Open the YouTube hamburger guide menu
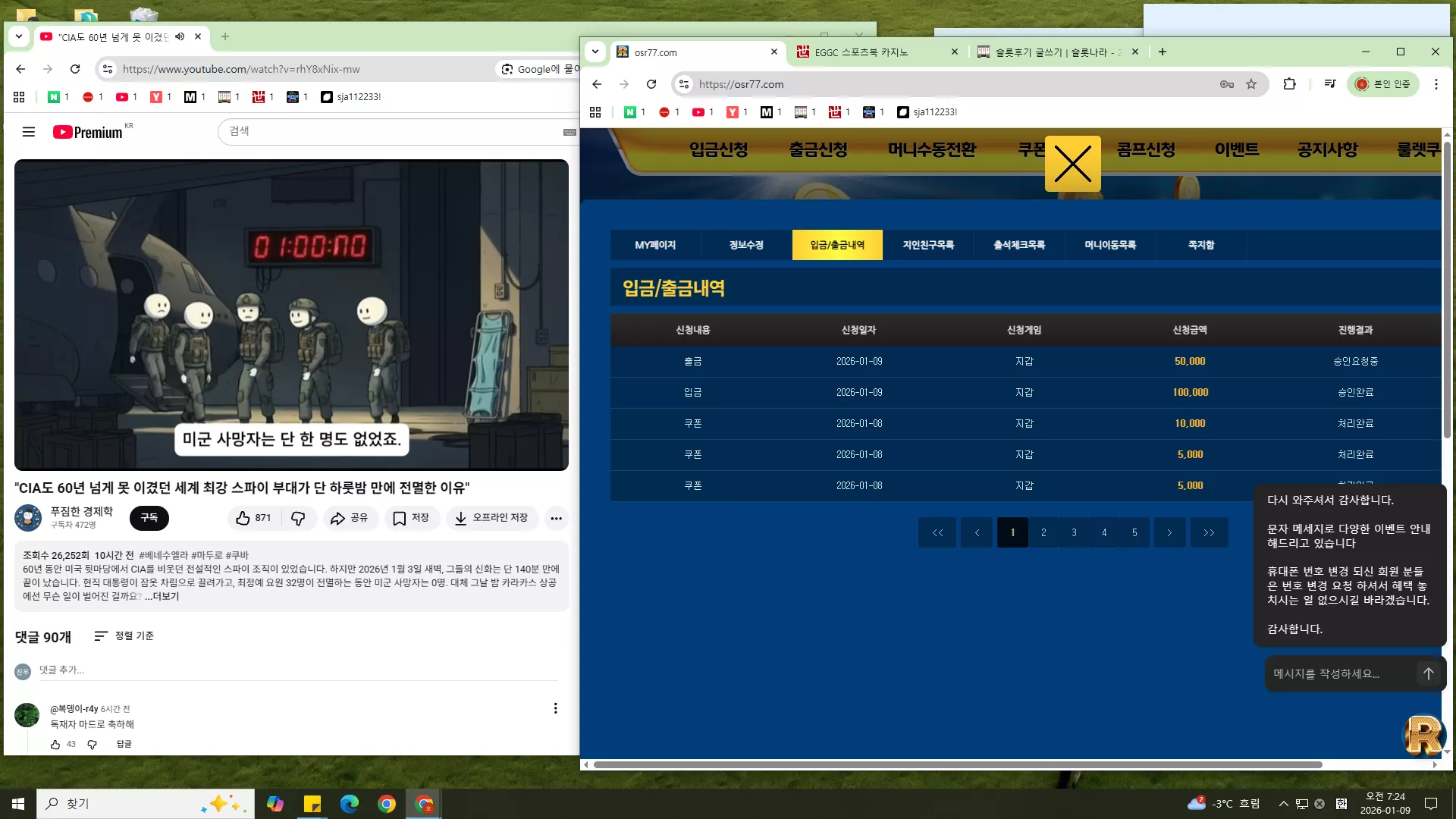The image size is (1456, 819). click(29, 132)
